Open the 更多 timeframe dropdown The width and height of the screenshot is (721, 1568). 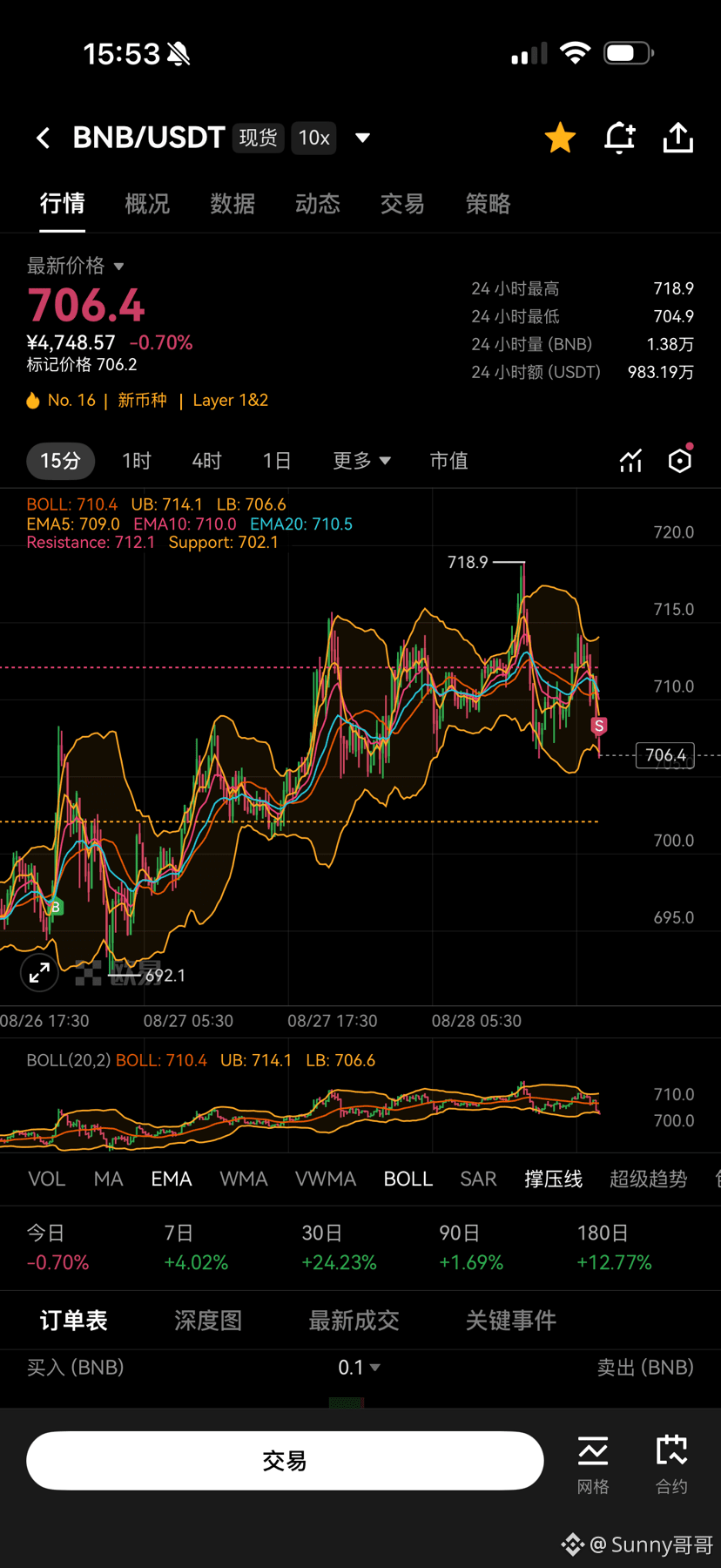(x=361, y=460)
